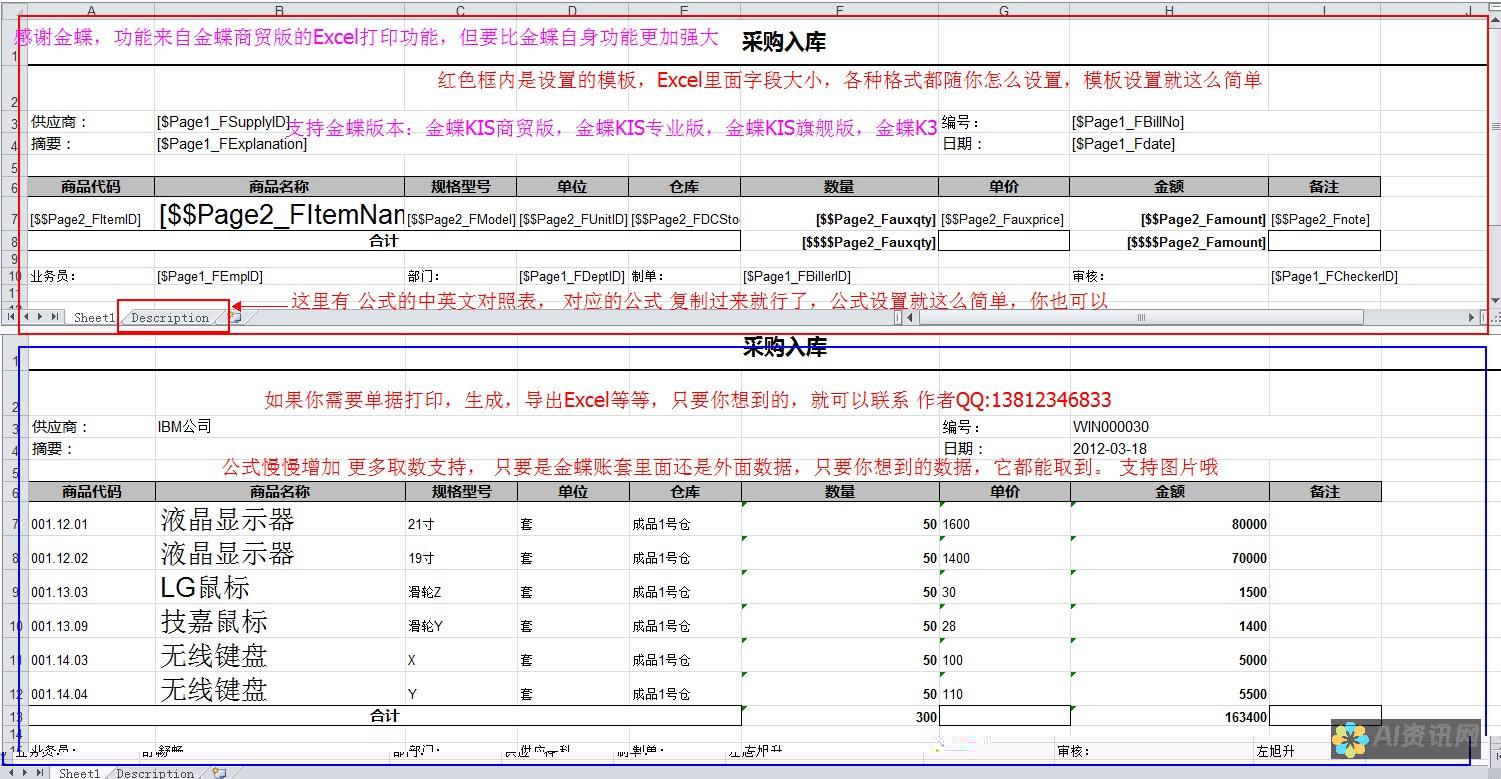Click 合计 cell in lower result sheet

(x=385, y=716)
